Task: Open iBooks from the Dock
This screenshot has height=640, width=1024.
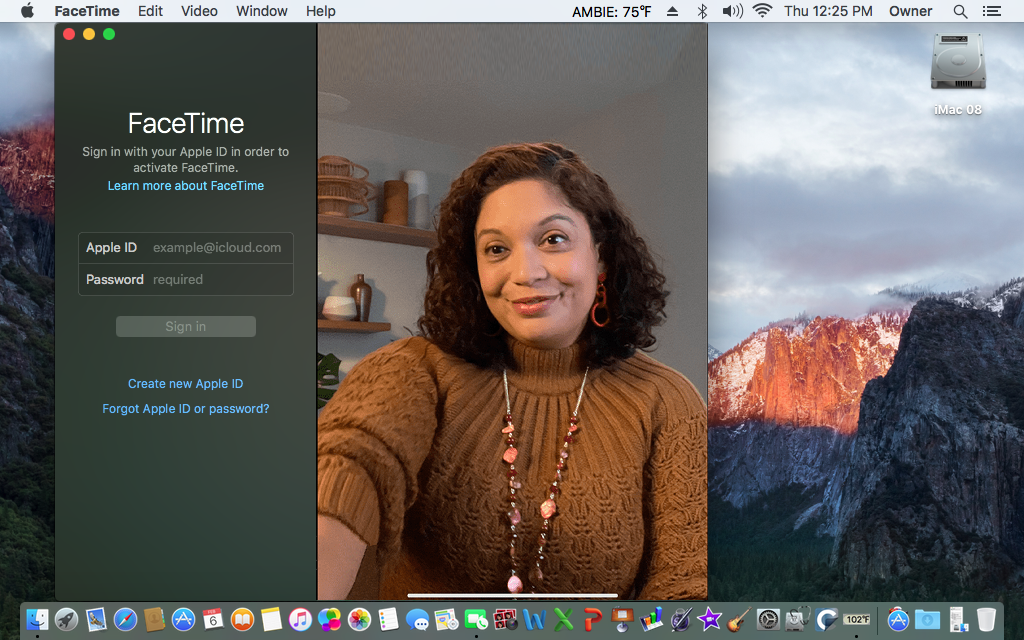Action: point(242,618)
